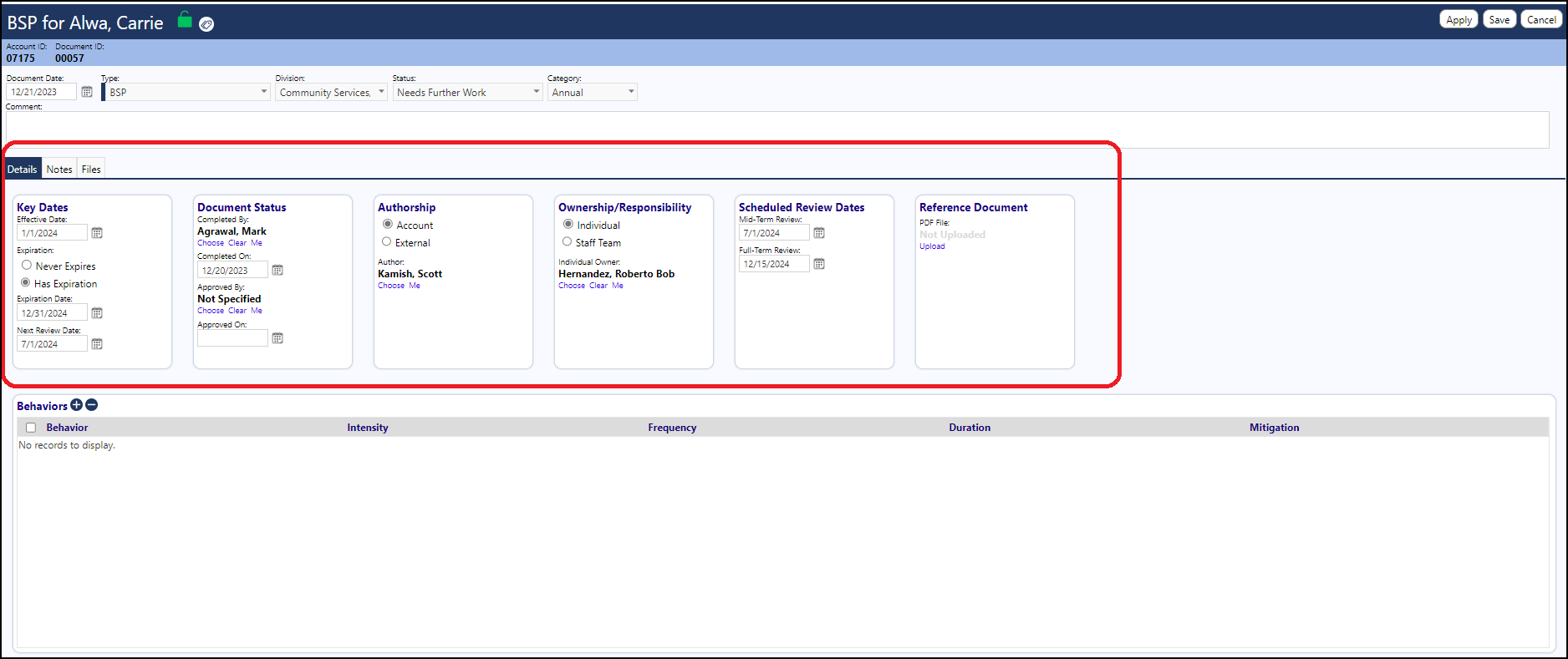
Task: Open the Document Date calendar picker
Action: tap(87, 92)
